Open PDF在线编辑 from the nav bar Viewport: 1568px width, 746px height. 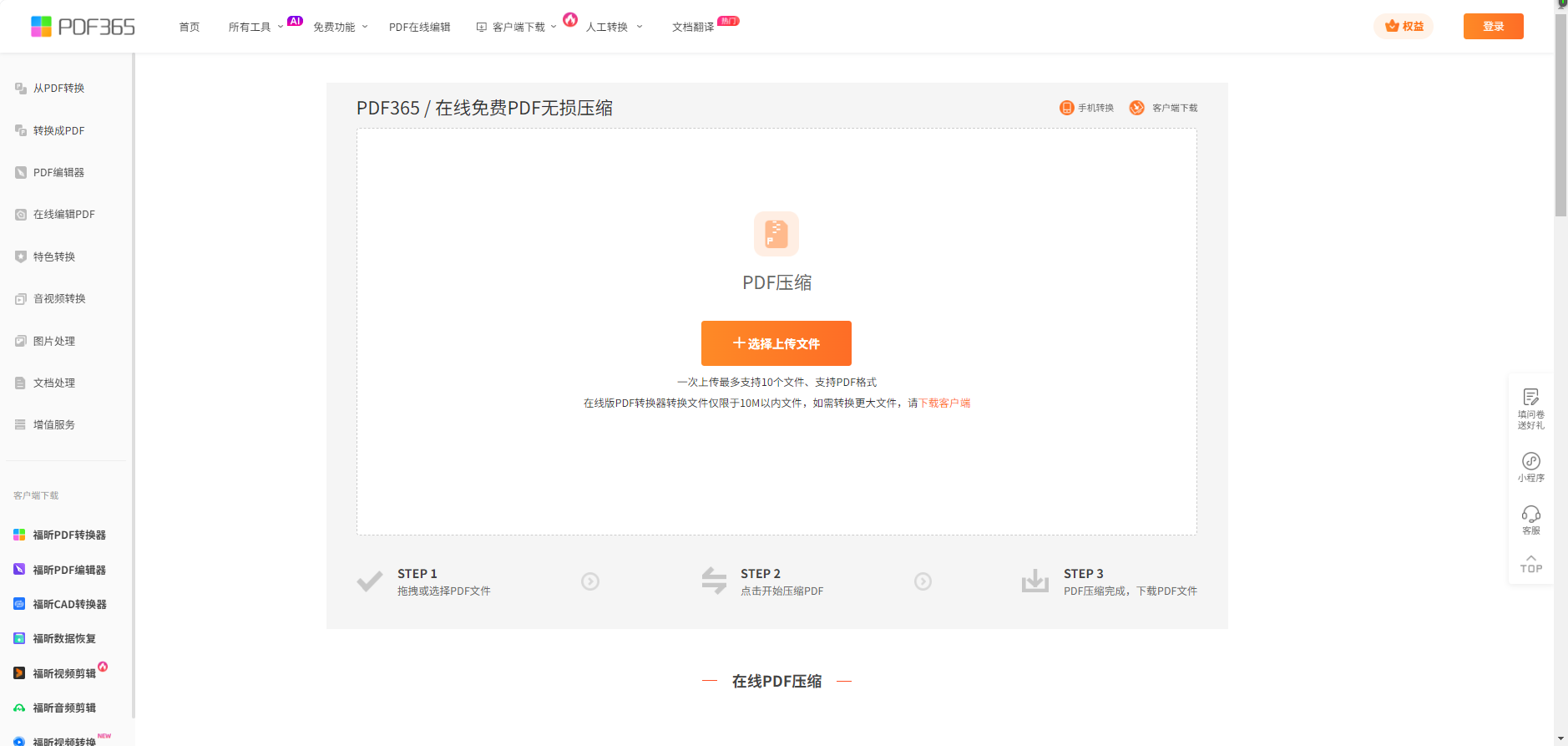419,28
